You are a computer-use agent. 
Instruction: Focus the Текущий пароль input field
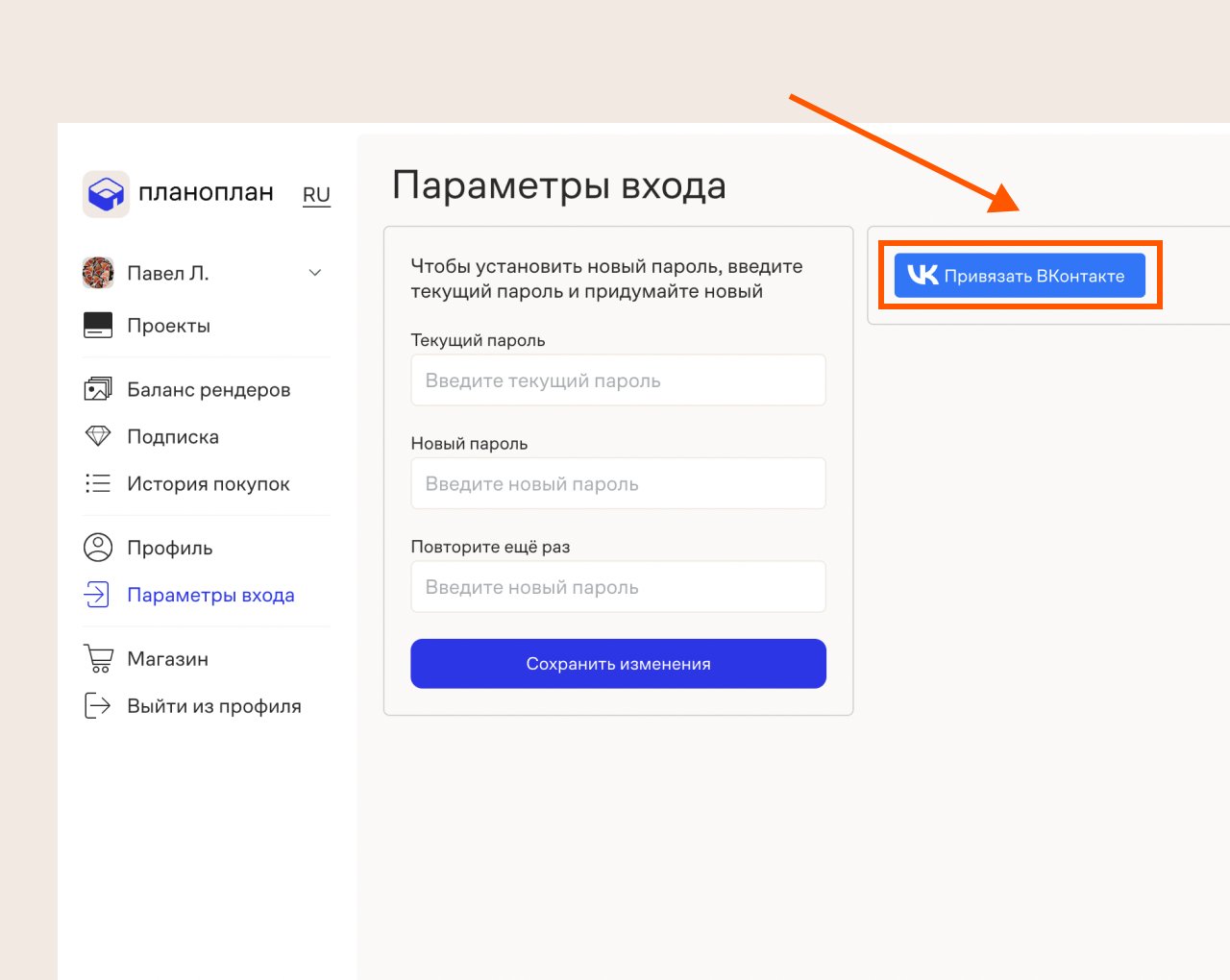coord(618,380)
